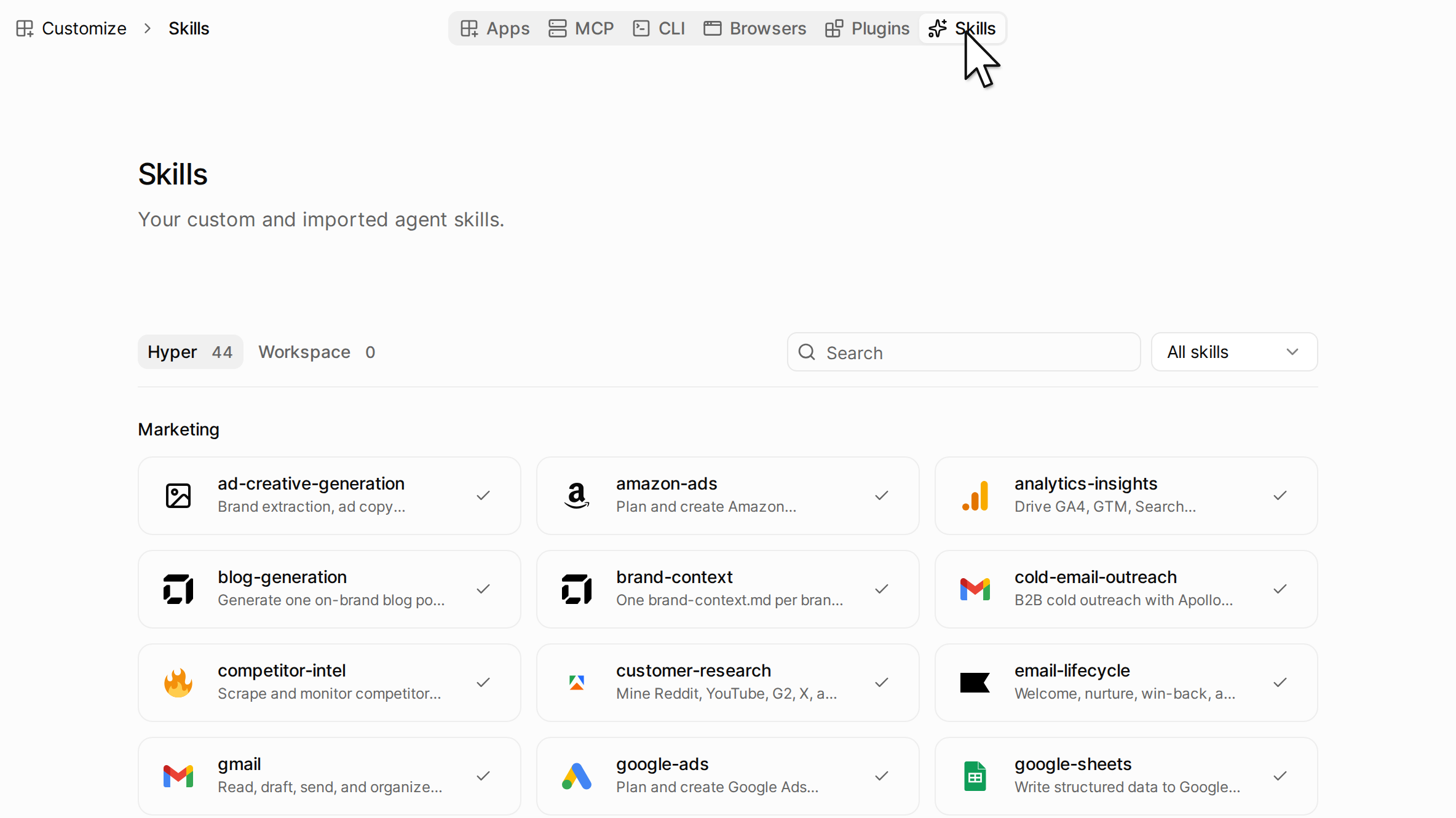Switch to the CLI tab
This screenshot has height=818, width=1456.
pos(659,28)
